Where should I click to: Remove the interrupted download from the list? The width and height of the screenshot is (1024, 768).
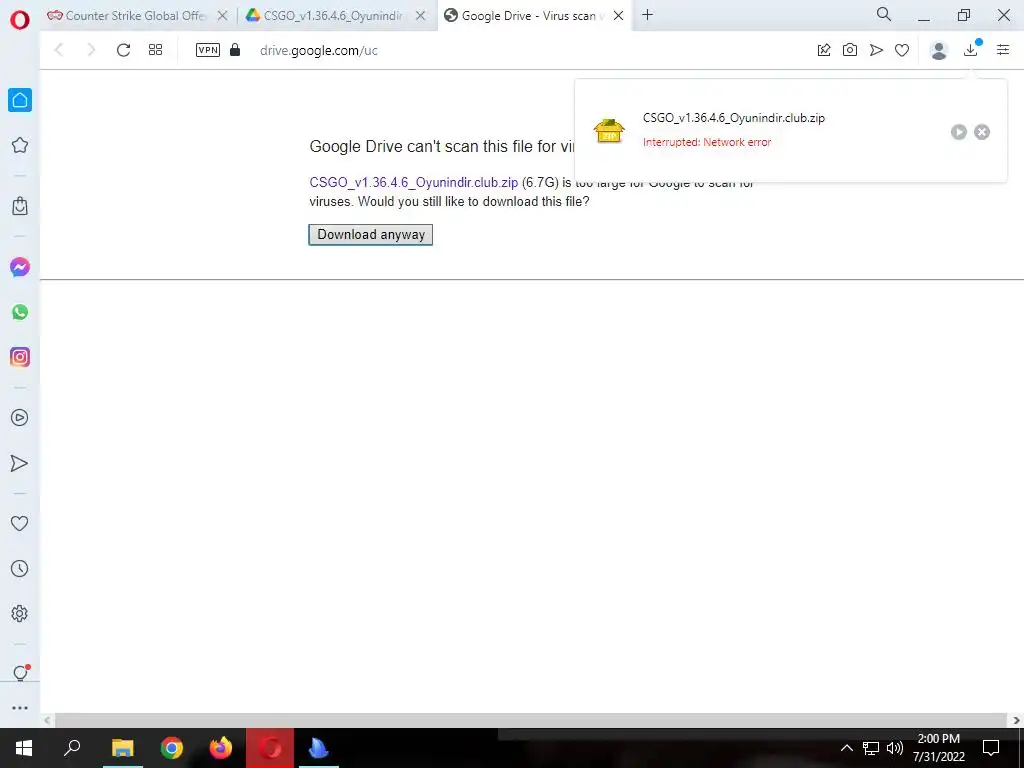tap(982, 132)
